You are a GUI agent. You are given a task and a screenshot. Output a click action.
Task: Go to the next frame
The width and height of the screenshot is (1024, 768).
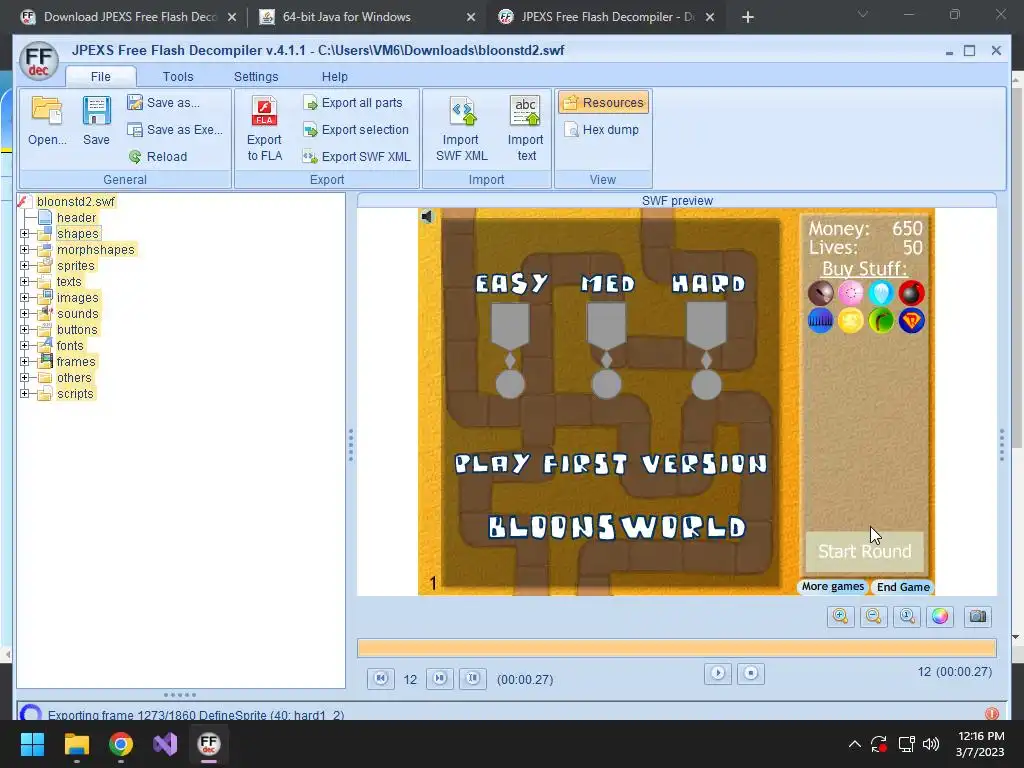440,679
